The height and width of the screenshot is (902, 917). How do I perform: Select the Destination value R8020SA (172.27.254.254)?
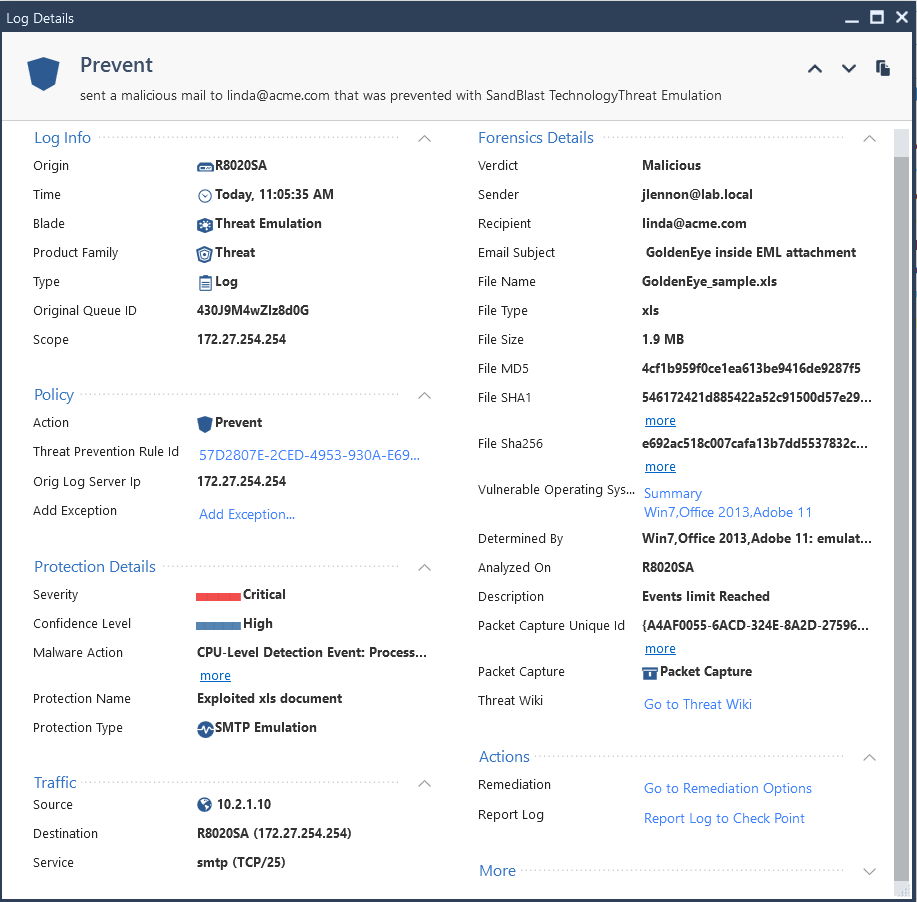coord(274,834)
